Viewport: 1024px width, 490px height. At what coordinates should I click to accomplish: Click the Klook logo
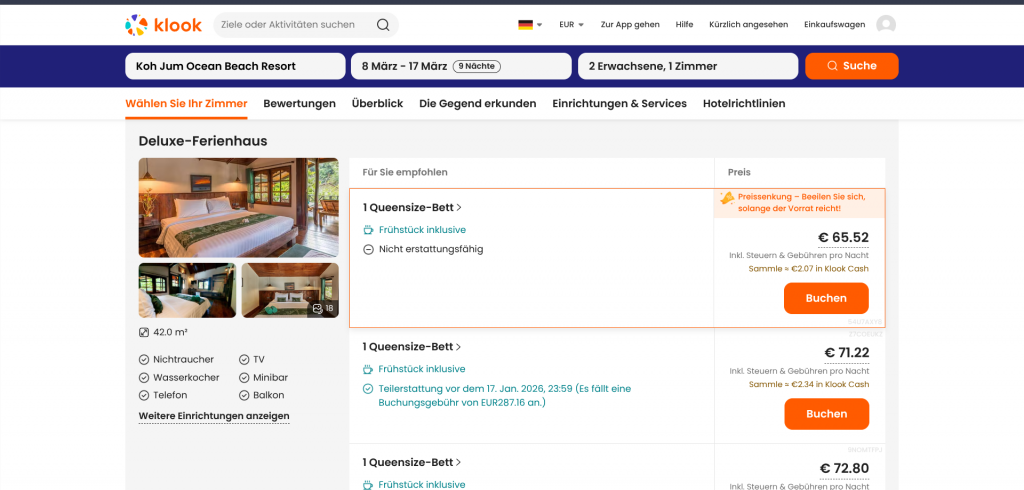pos(163,25)
